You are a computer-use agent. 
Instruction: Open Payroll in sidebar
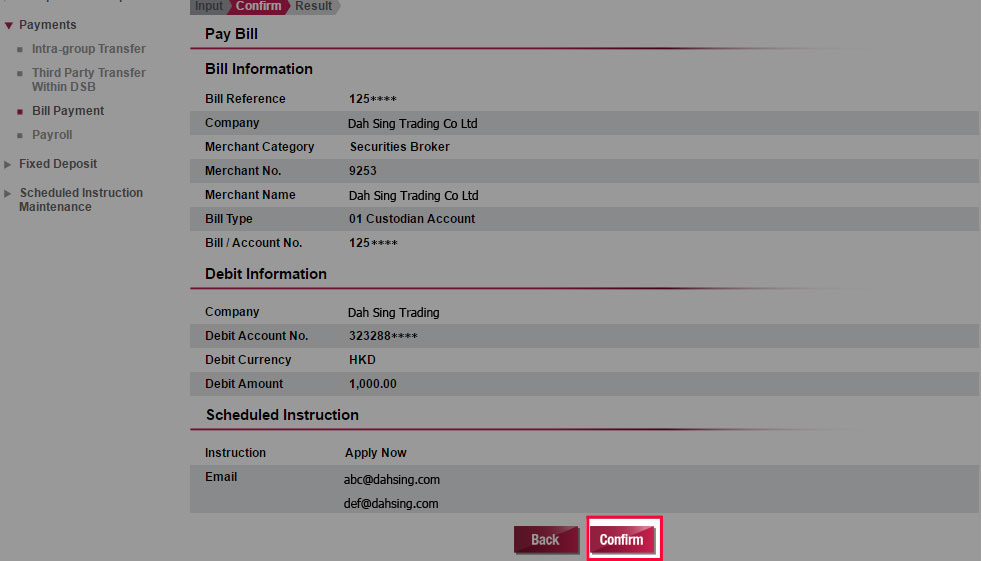click(x=52, y=135)
